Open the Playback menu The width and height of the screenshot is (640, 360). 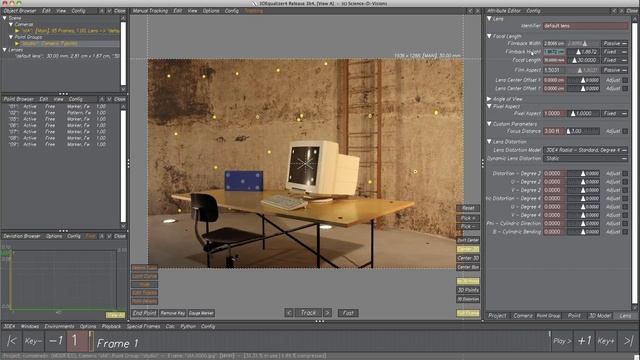tap(111, 327)
